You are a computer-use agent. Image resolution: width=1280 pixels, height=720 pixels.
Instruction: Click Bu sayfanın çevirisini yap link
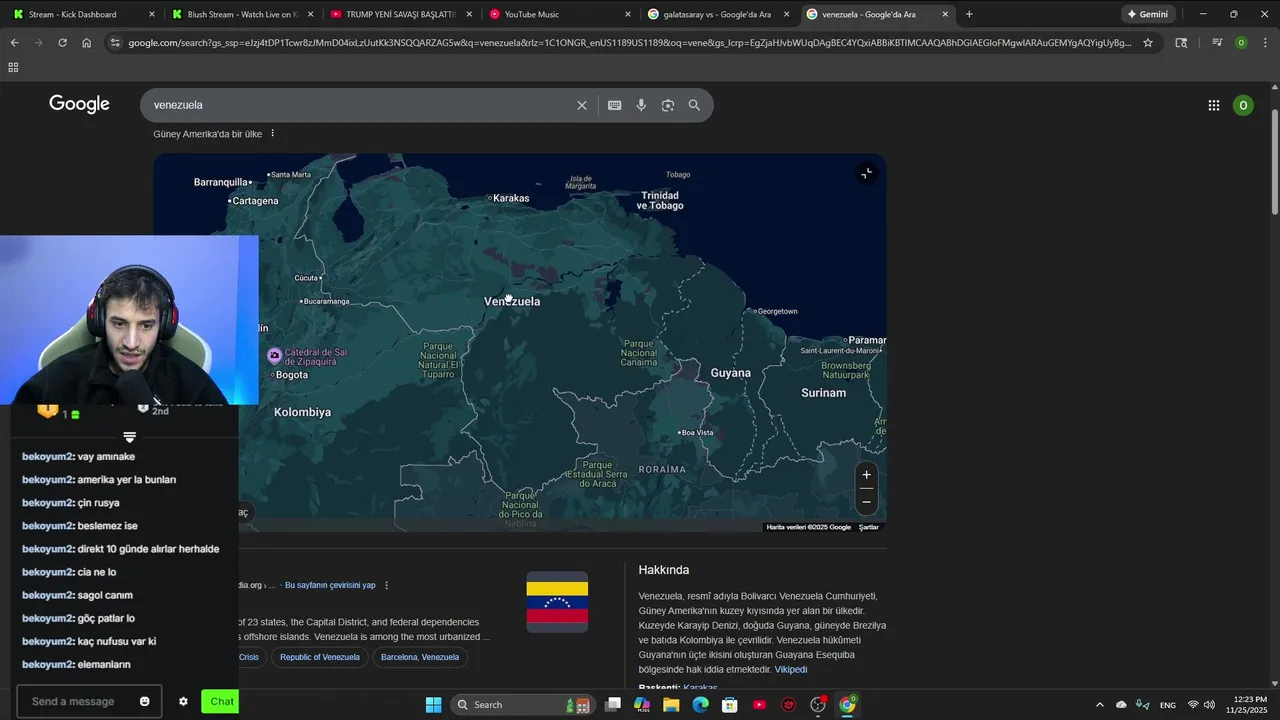pos(330,585)
